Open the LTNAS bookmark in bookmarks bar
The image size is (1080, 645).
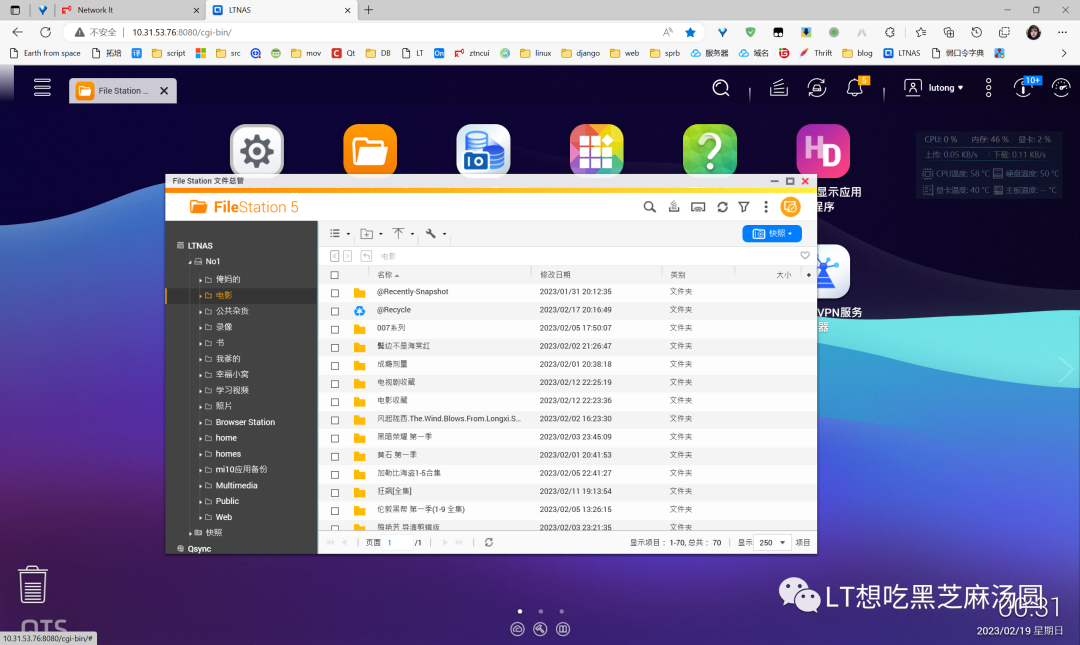[902, 53]
